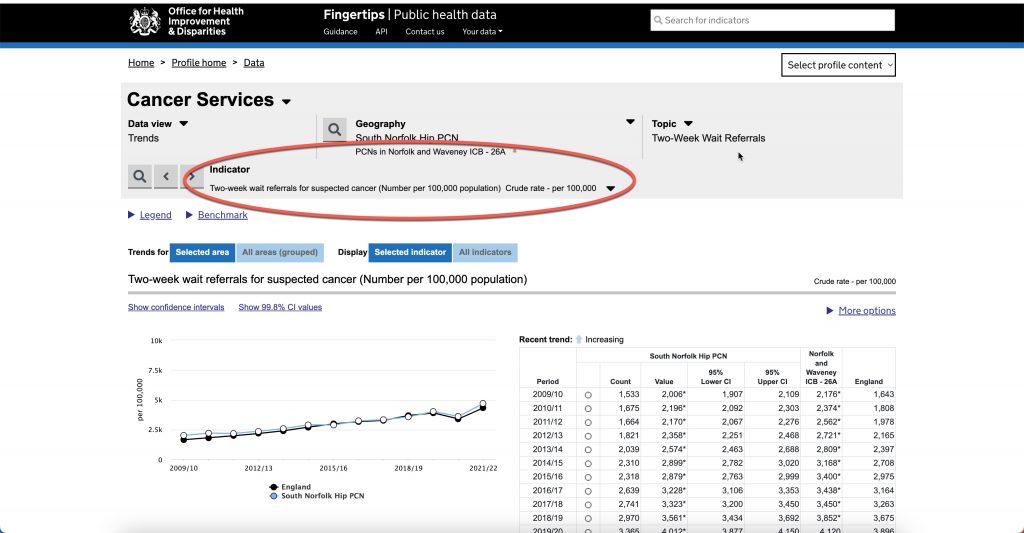Click the England value 1,643
This screenshot has height=533, width=1024.
click(884, 395)
